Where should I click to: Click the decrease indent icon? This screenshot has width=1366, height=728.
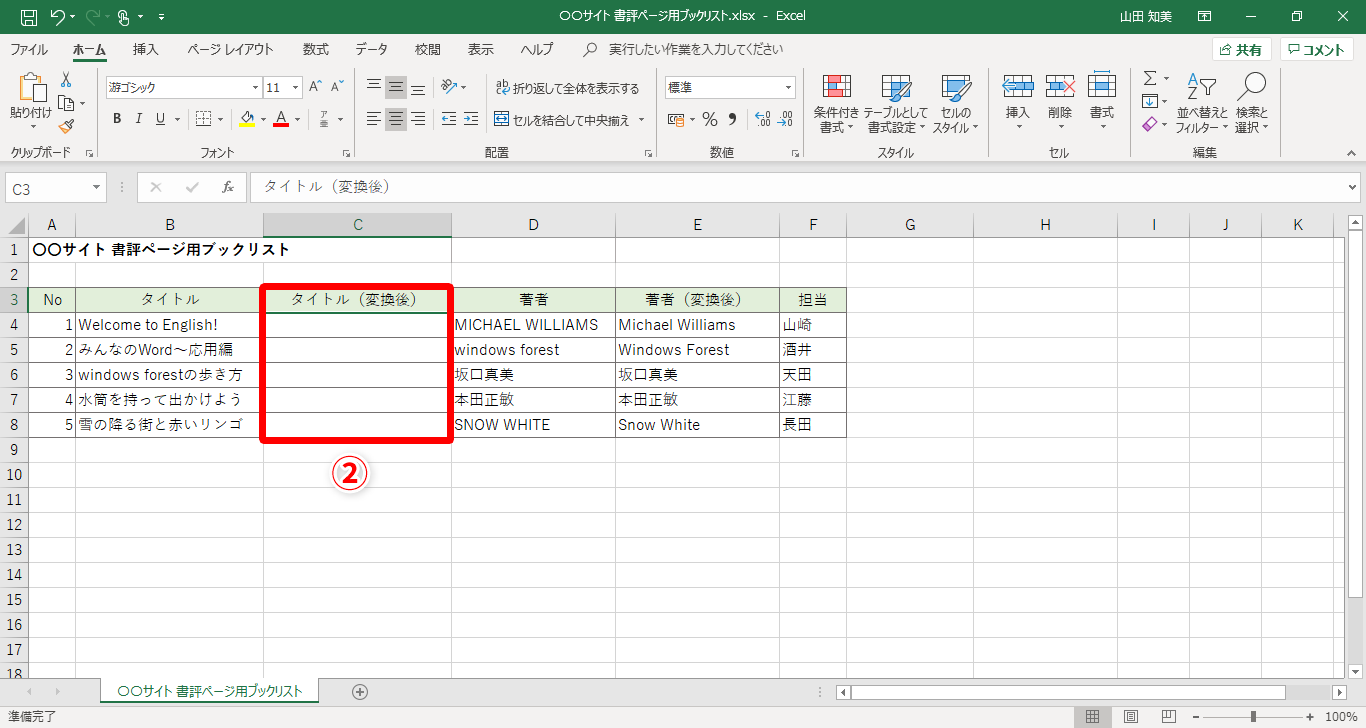point(448,119)
